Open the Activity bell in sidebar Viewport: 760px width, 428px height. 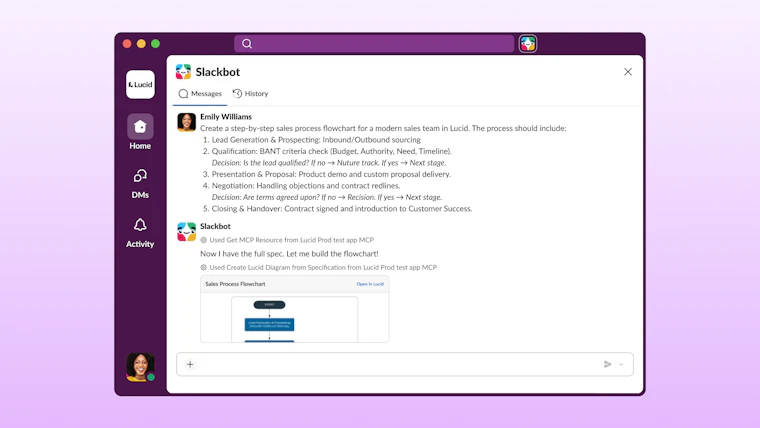[x=140, y=233]
